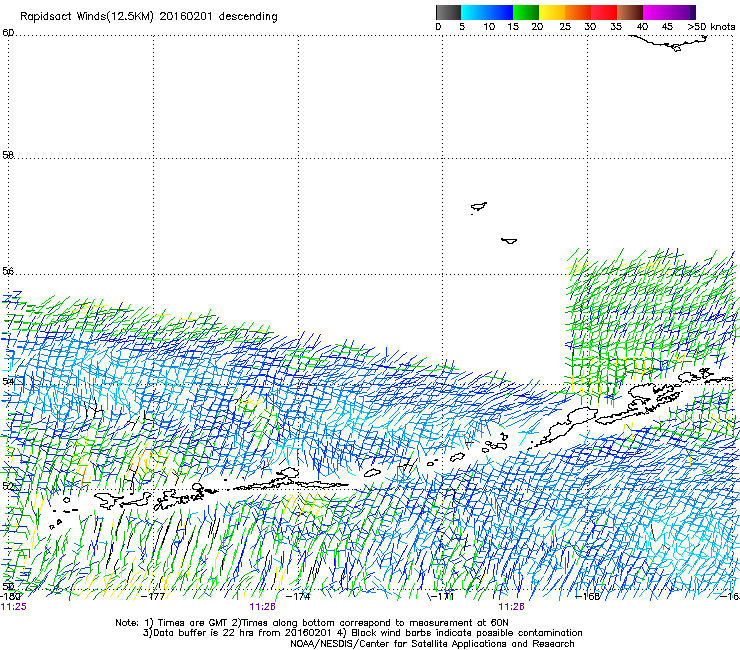Click the longitude label '-174'

[299, 596]
